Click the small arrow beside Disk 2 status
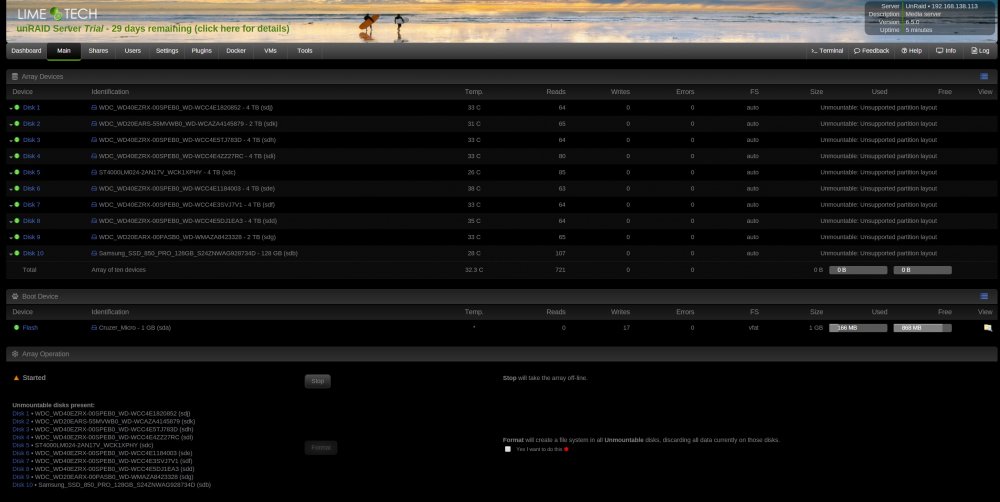 (x=11, y=124)
